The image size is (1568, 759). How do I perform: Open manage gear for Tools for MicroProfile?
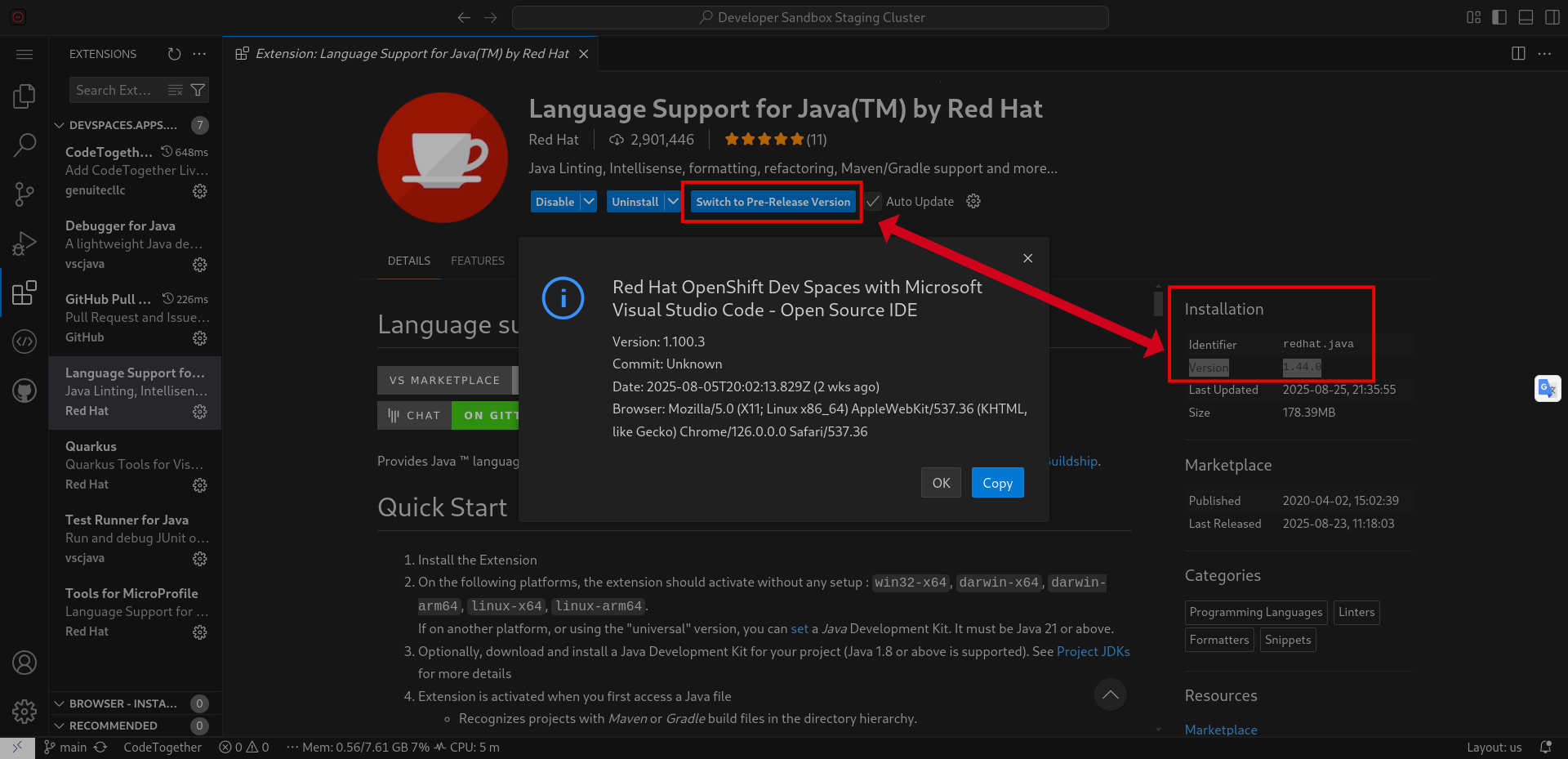point(200,632)
